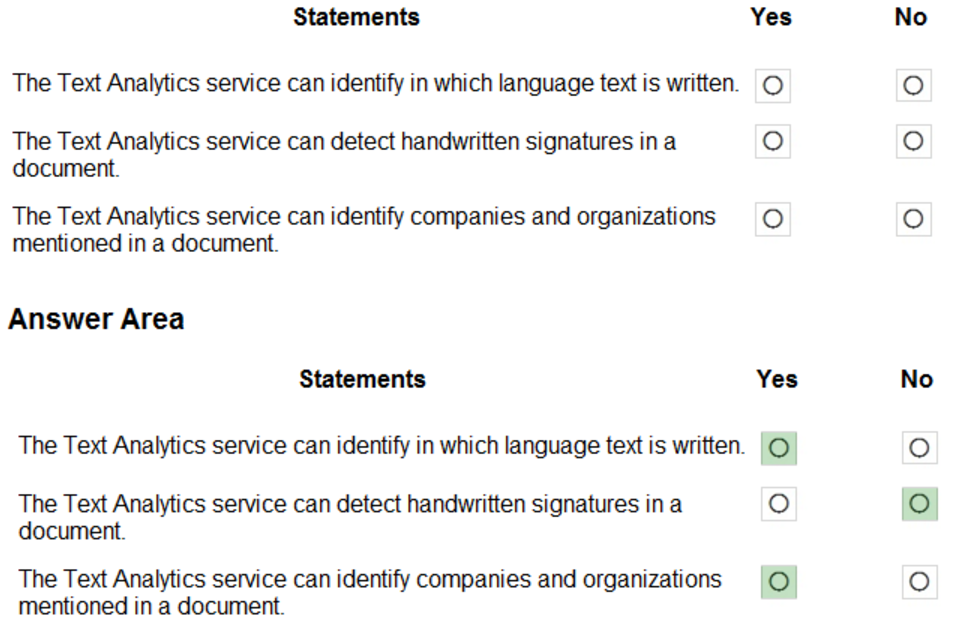The height and width of the screenshot is (629, 967).
Task: Select Yes for handwritten signatures in top statements
Action: click(772, 142)
